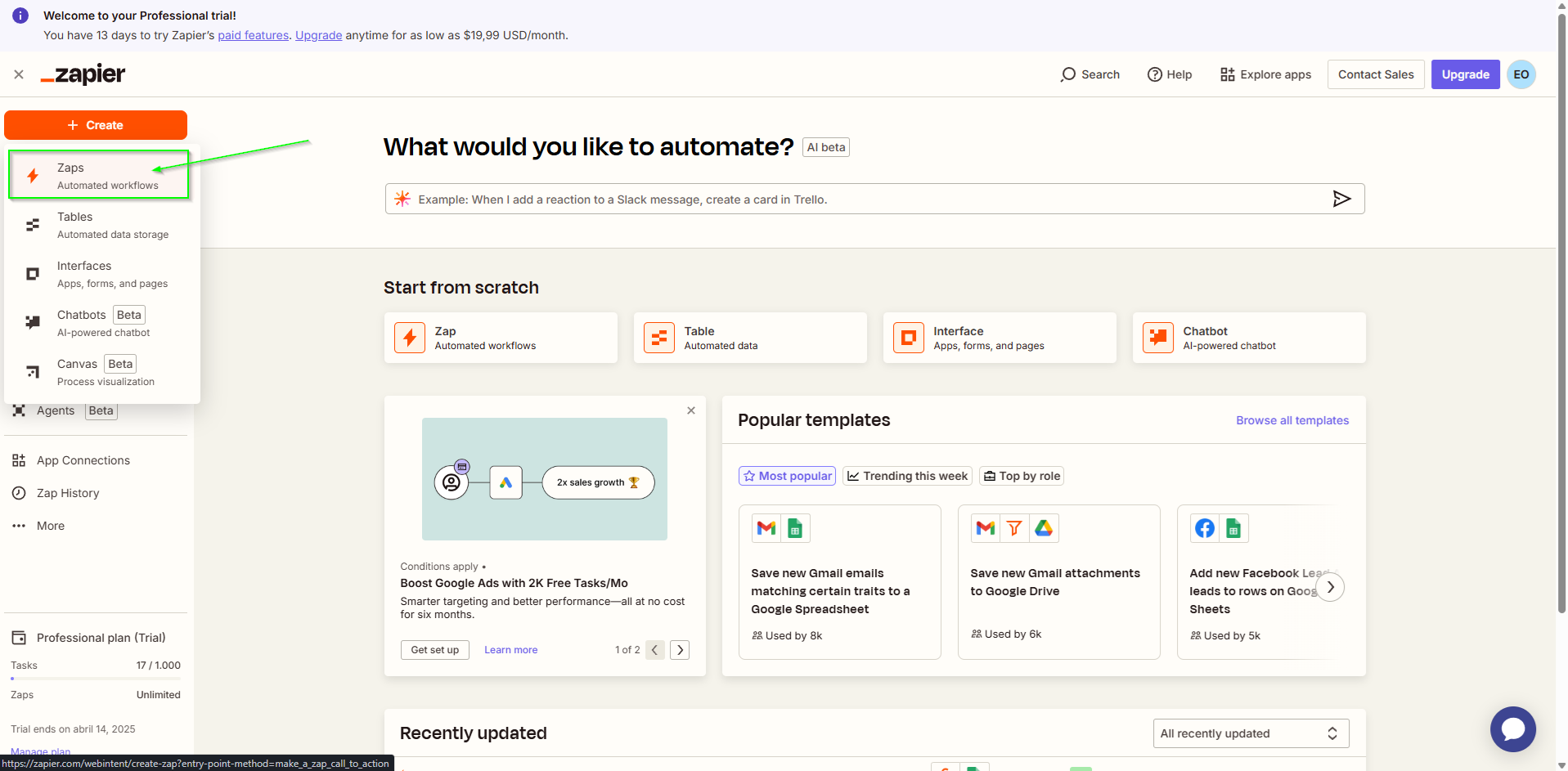Show next templates with the right arrow

[1331, 587]
